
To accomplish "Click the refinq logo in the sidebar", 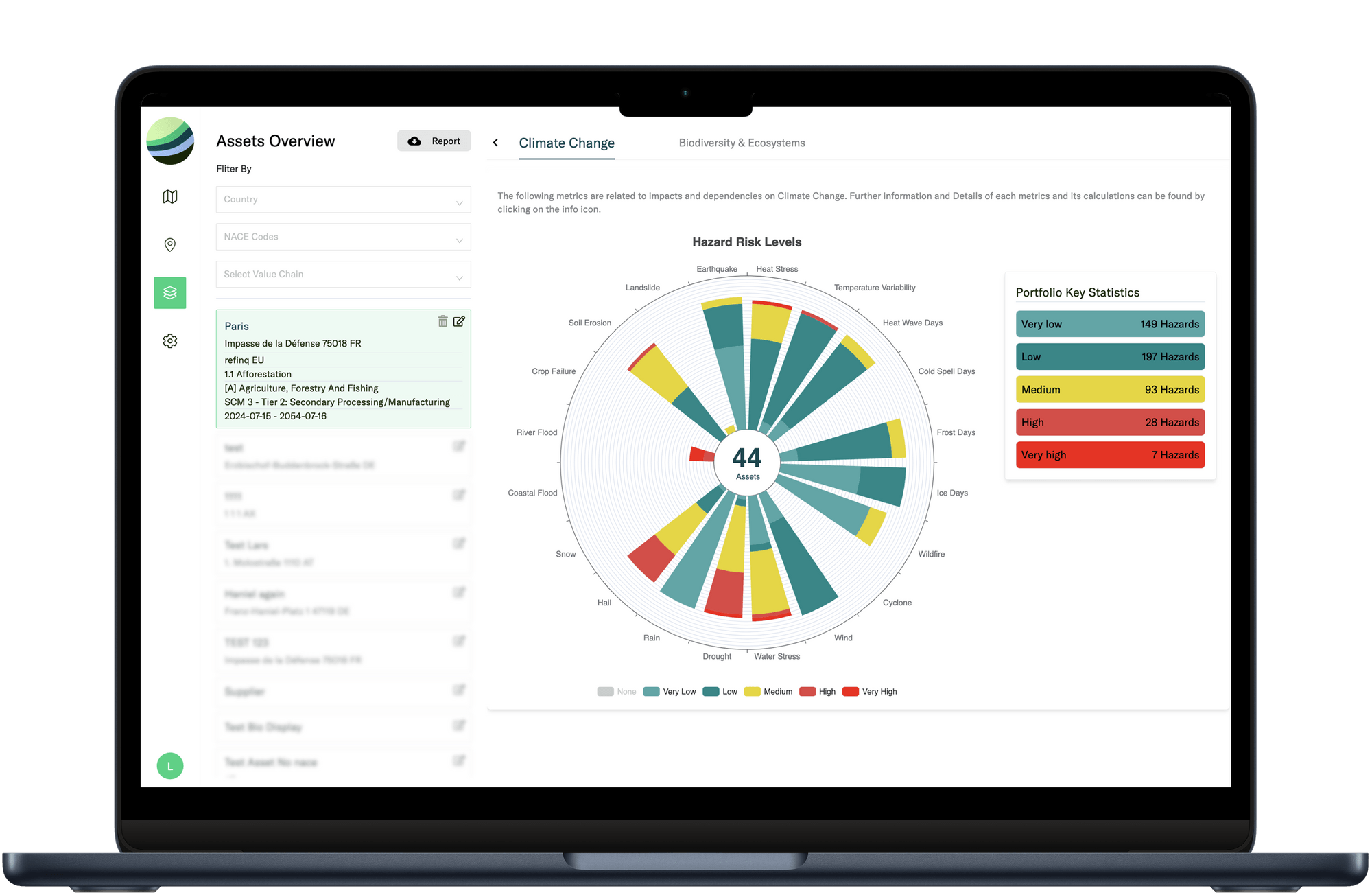I will pos(170,141).
